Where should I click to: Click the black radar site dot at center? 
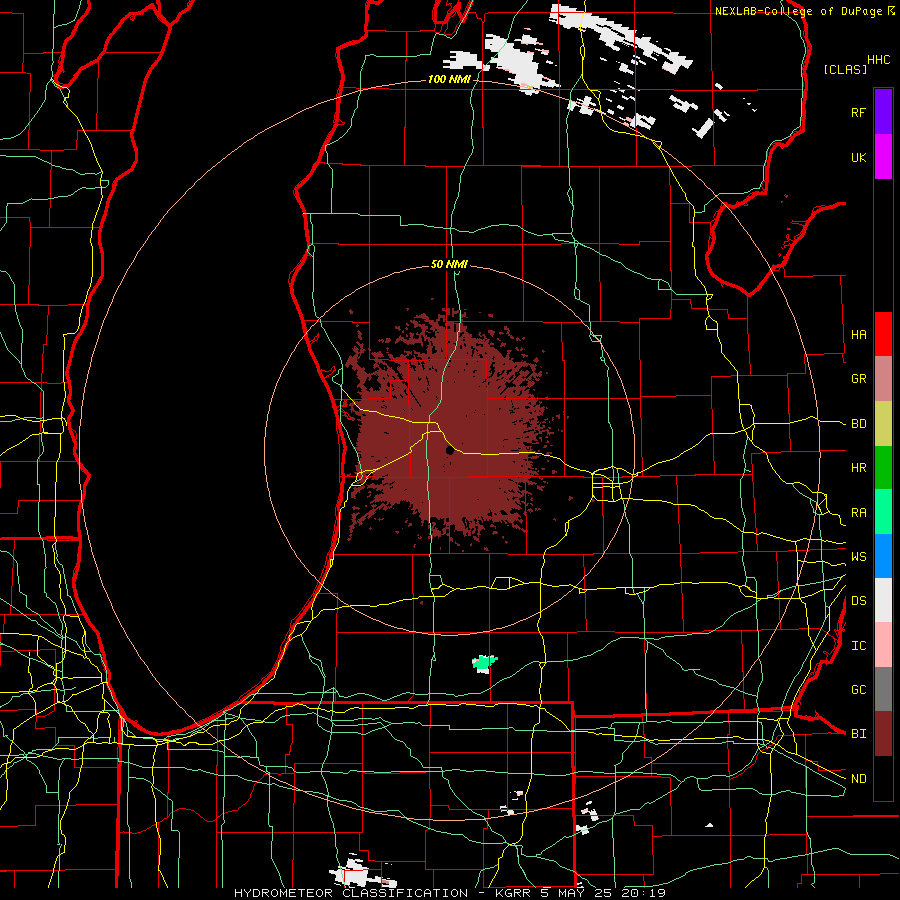[x=450, y=451]
